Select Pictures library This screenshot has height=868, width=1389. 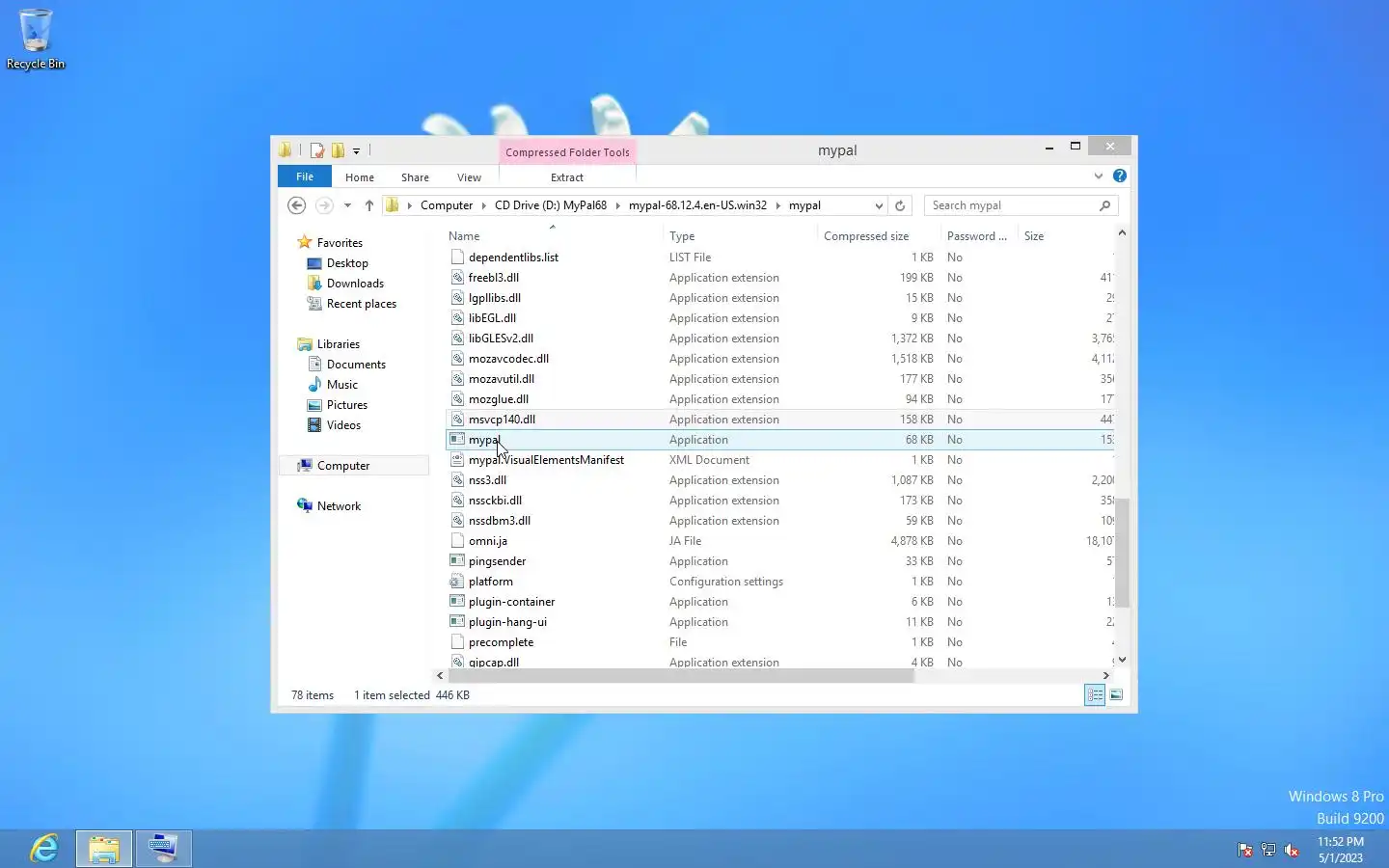[347, 405]
